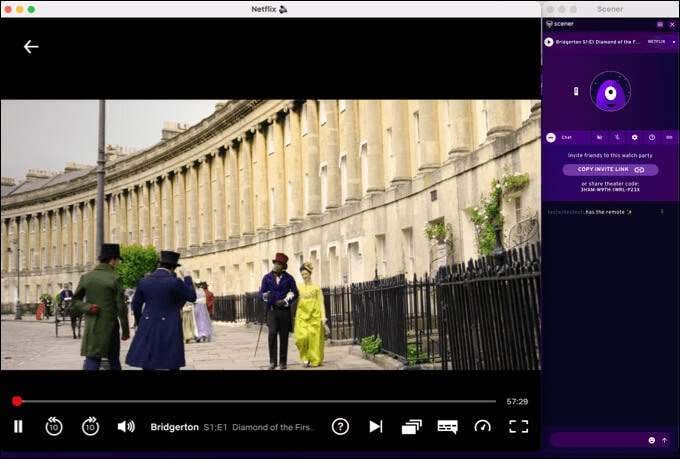Toggle the camera in Scener

coord(599,138)
